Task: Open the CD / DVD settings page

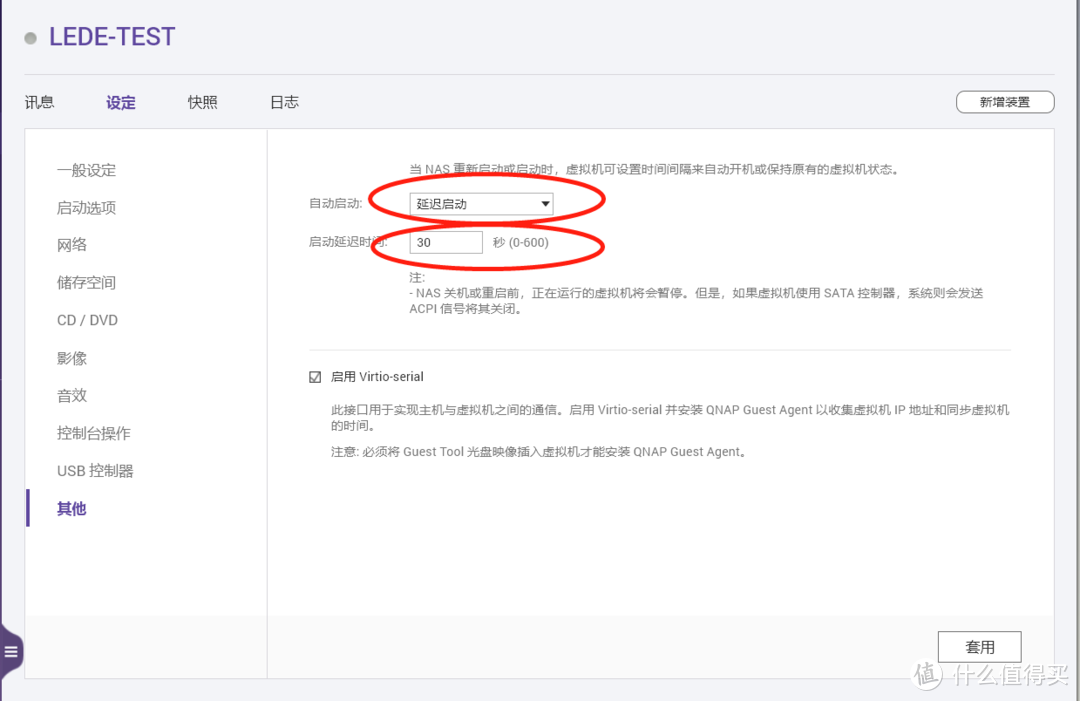Action: pyautogui.click(x=86, y=320)
